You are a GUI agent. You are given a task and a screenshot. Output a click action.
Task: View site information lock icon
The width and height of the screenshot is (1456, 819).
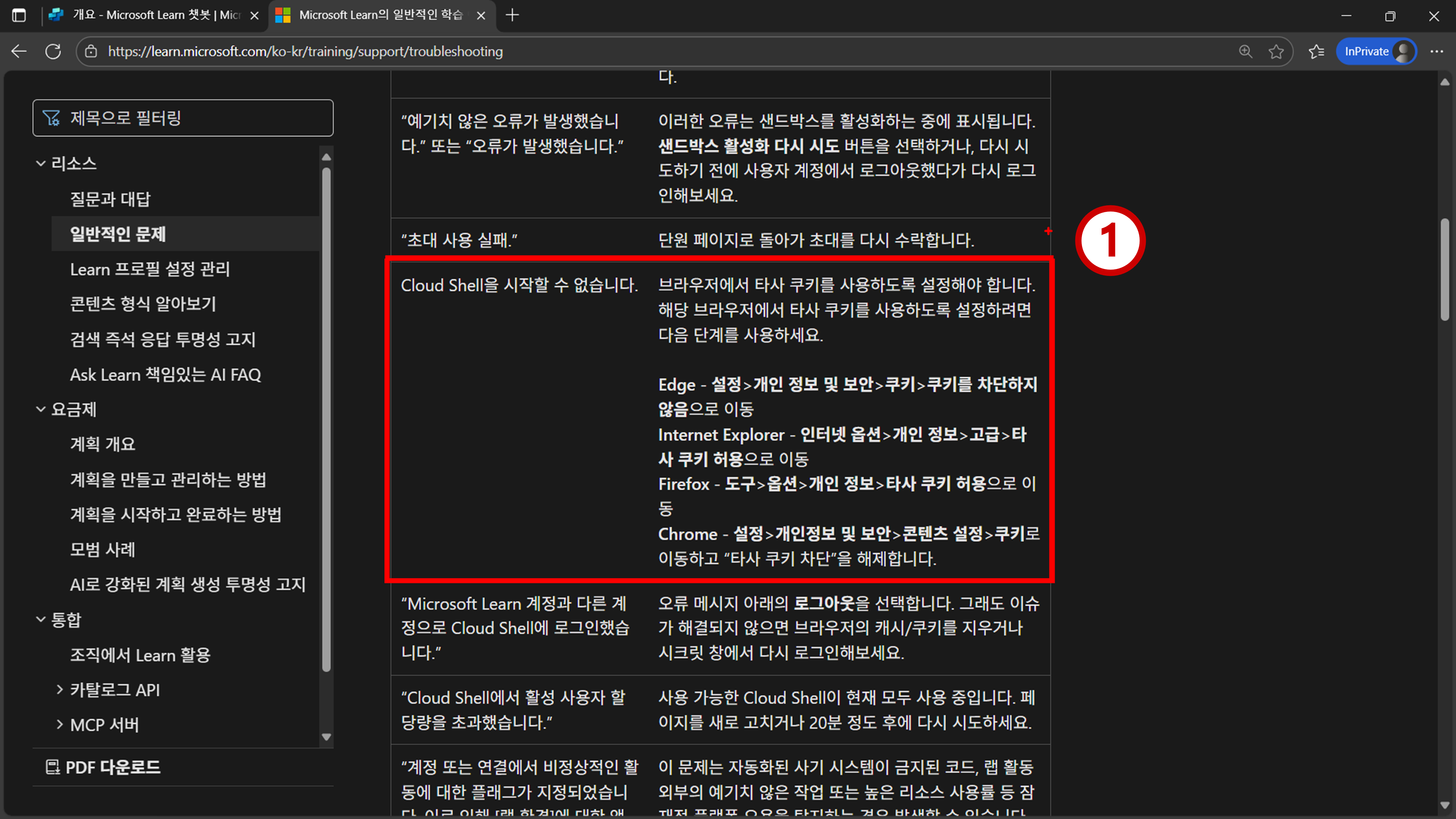[x=91, y=51]
